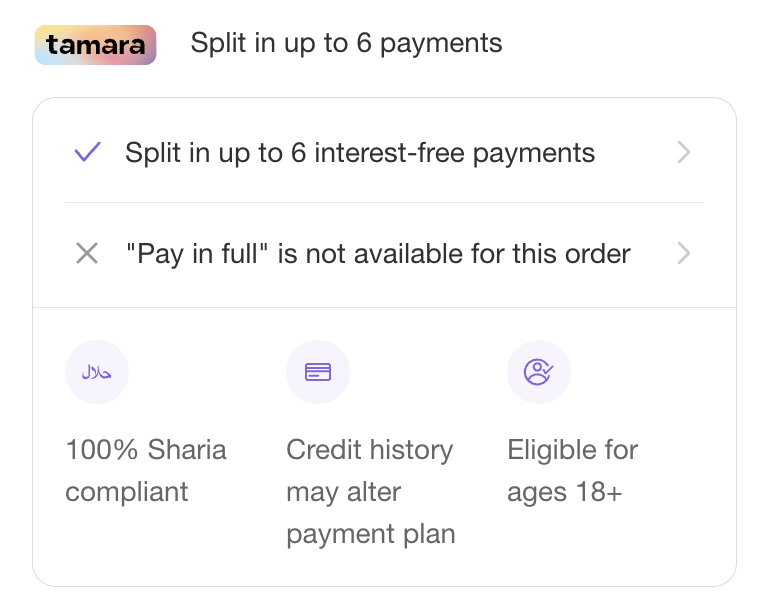Click the divider line above the Sharia features section

384,307
